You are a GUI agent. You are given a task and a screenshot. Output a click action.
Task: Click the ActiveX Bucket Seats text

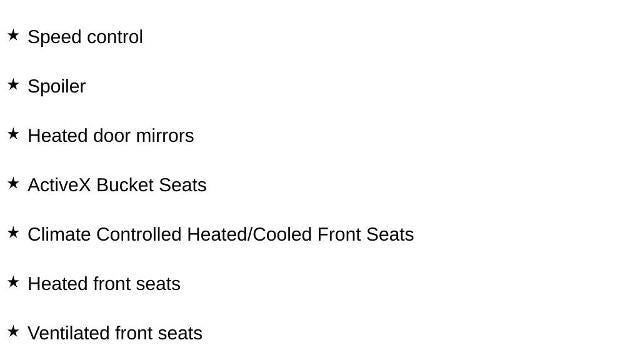pyautogui.click(x=117, y=185)
